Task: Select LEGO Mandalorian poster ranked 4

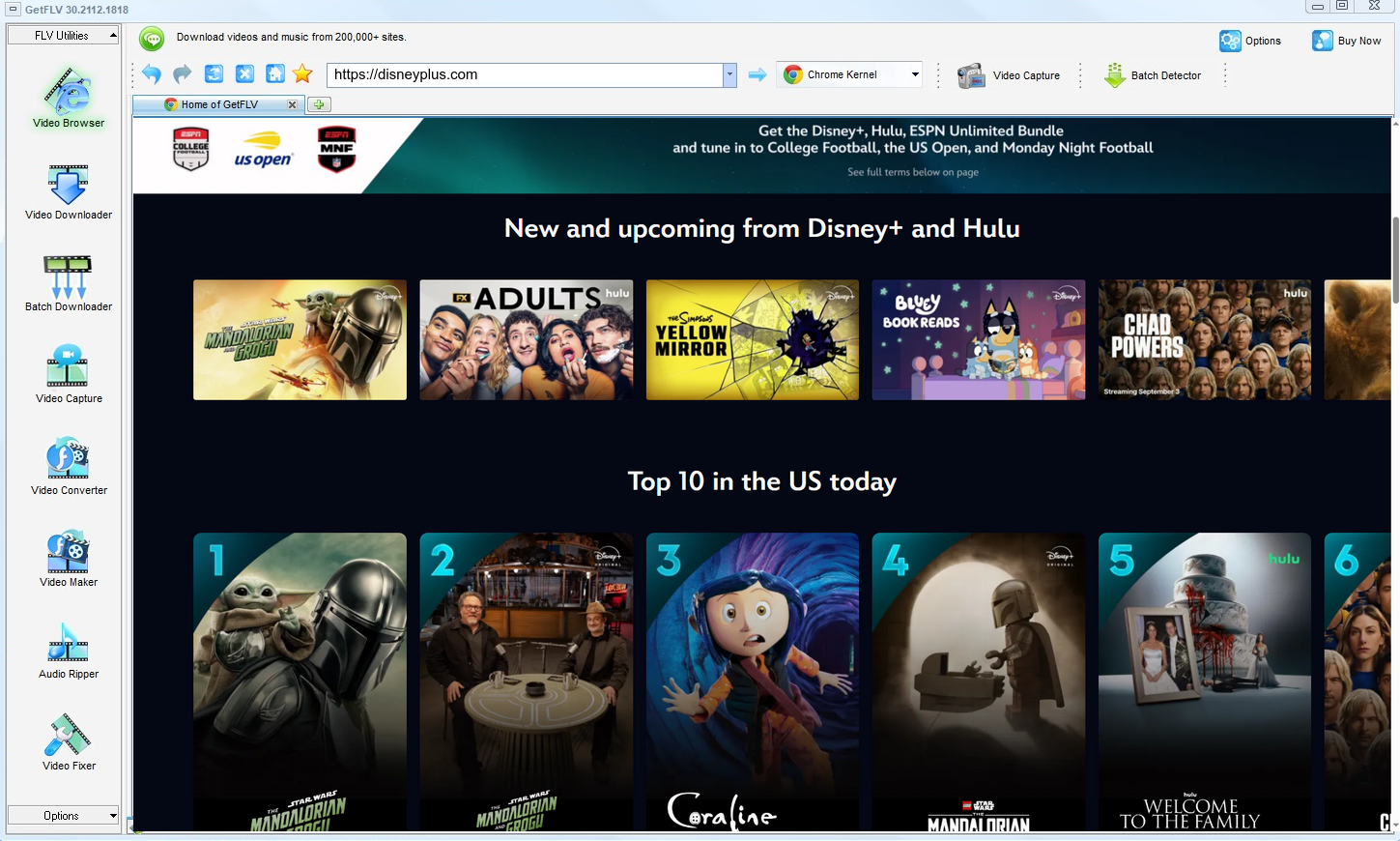Action: 979,681
